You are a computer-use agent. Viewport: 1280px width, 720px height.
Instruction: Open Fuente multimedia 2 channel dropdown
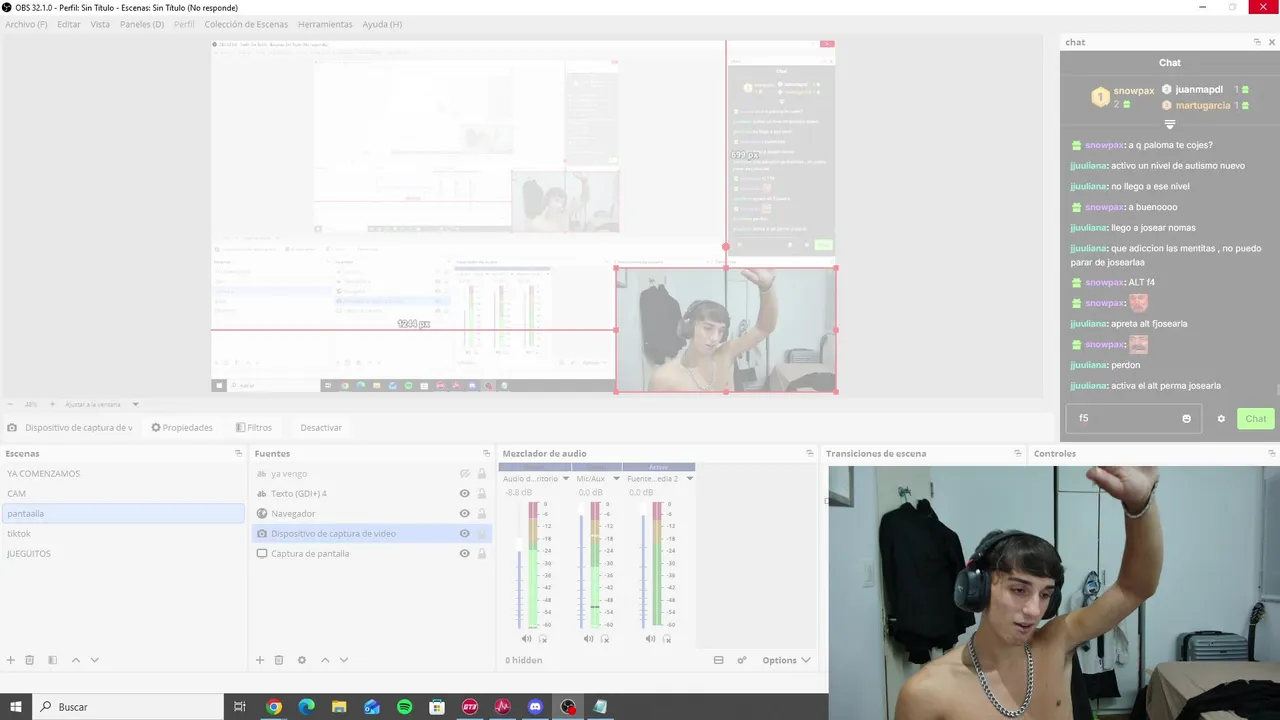pos(689,479)
